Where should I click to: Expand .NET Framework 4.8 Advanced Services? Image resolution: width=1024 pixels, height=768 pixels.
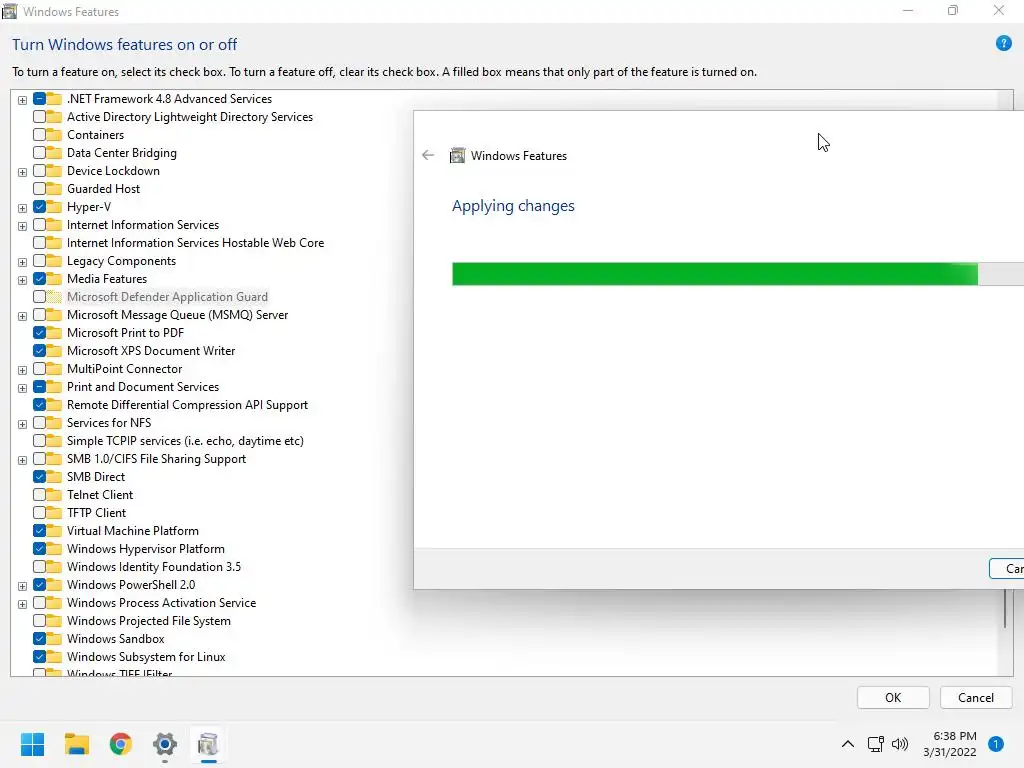[x=22, y=100]
